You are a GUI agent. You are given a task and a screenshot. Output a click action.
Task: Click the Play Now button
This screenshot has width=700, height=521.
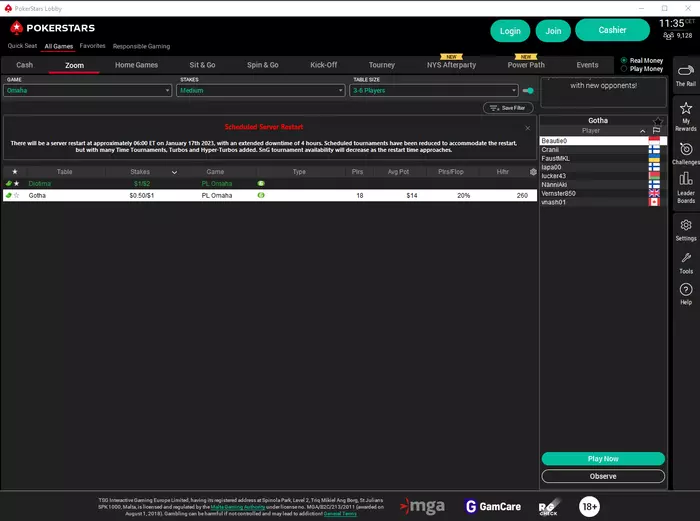tap(603, 459)
